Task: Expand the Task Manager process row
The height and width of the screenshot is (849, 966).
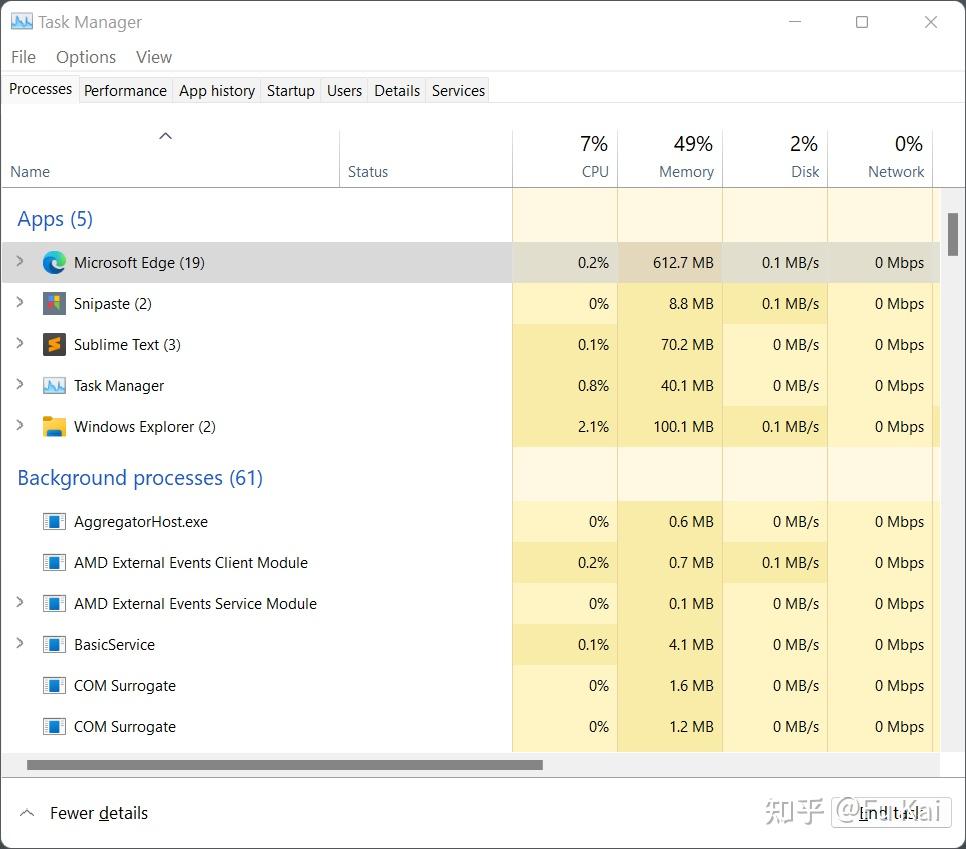Action: point(20,384)
